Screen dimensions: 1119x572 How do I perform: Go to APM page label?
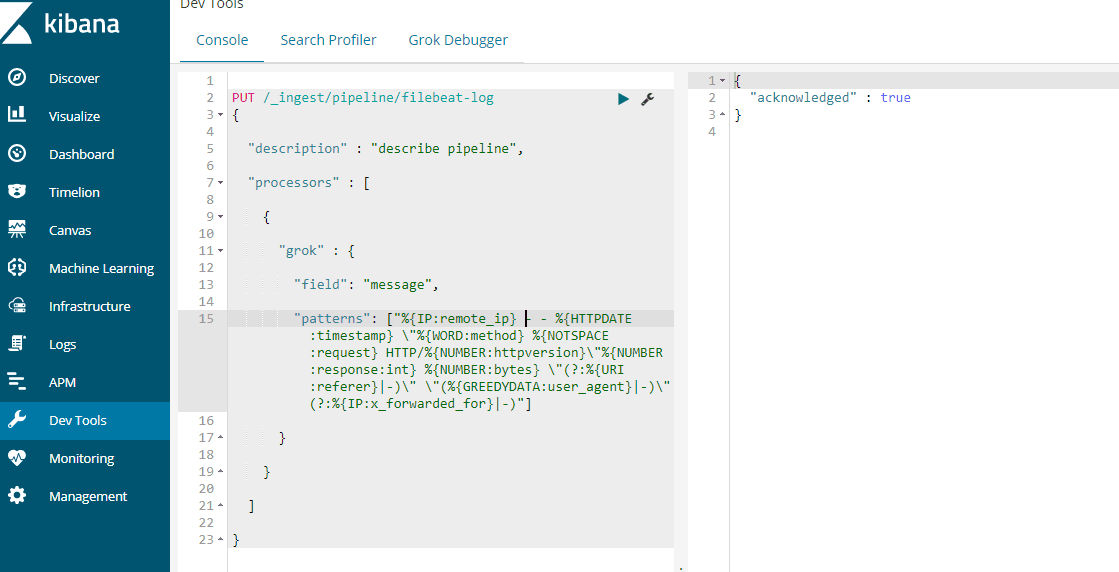[x=63, y=382]
